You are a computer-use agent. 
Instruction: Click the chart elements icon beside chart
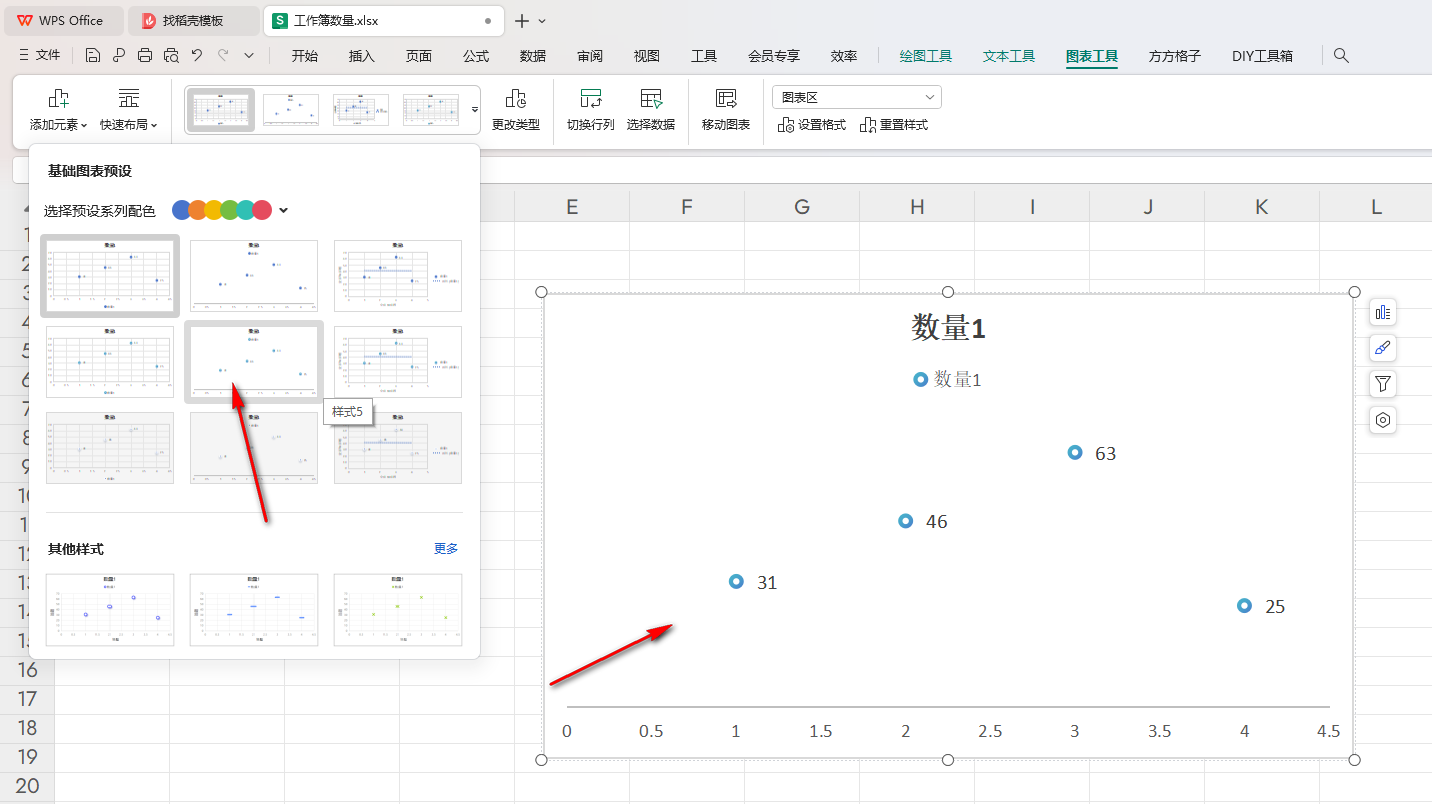tap(1383, 312)
